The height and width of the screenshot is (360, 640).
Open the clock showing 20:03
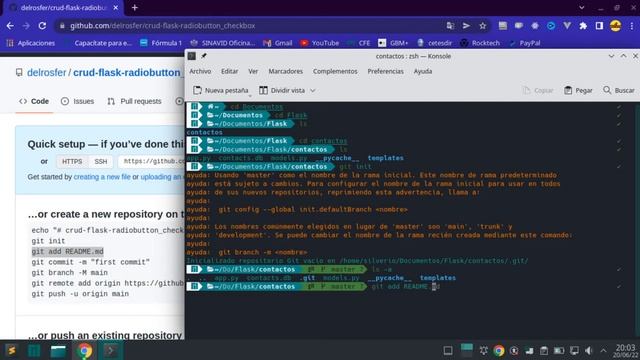[x=625, y=351]
